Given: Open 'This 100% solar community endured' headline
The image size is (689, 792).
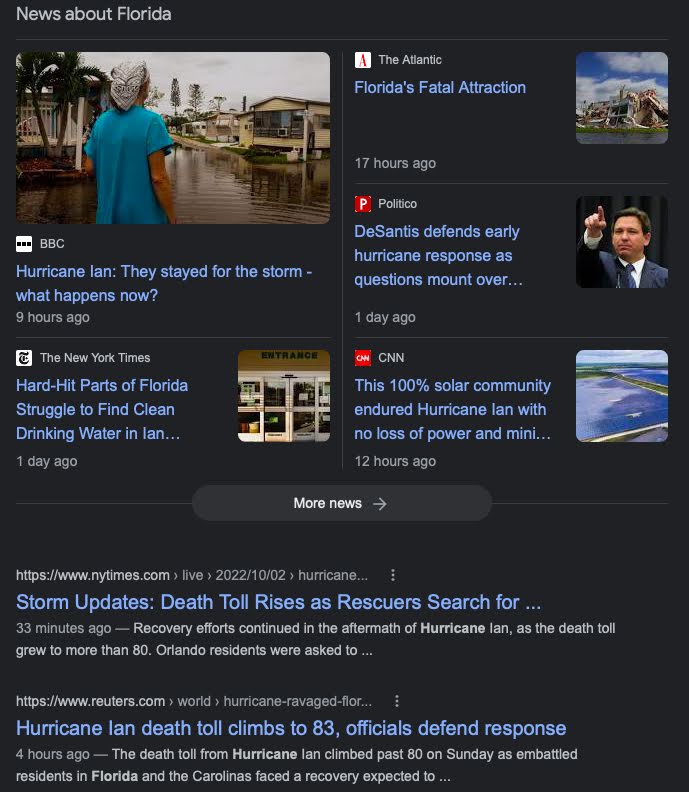Looking at the screenshot, I should click(453, 410).
